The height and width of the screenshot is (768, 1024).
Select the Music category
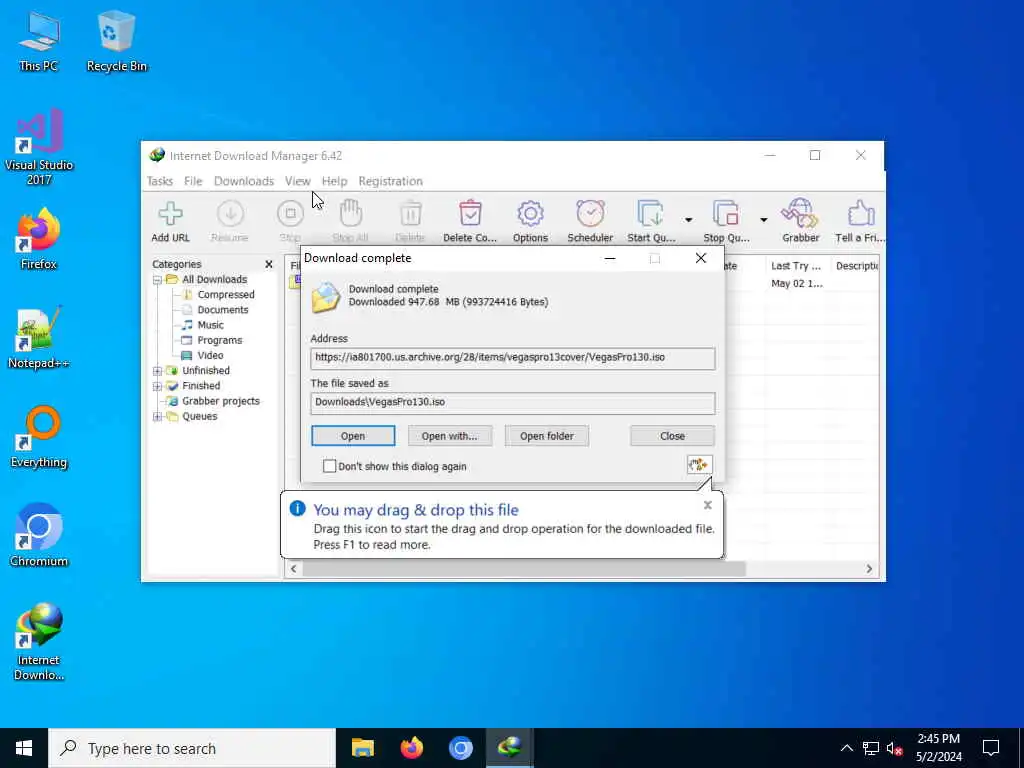click(210, 325)
